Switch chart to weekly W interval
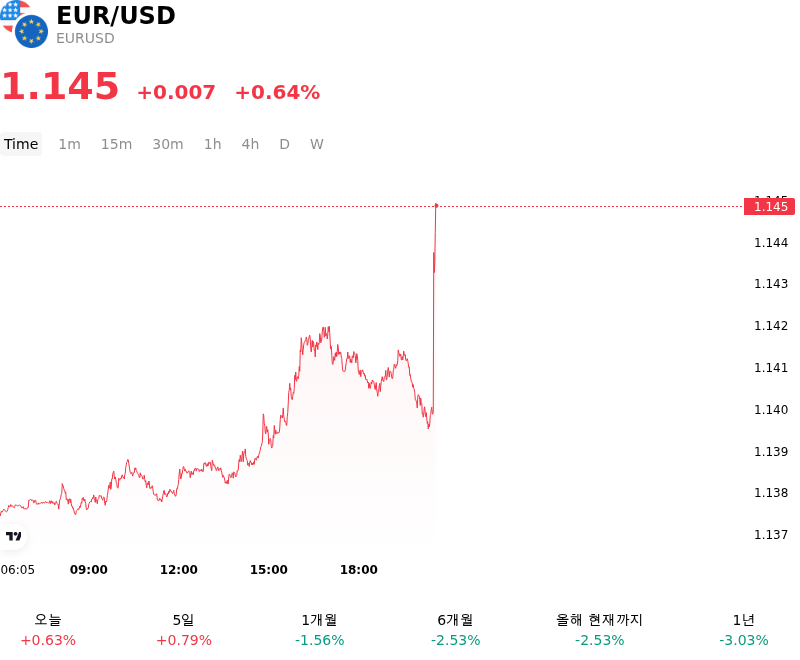 click(317, 144)
